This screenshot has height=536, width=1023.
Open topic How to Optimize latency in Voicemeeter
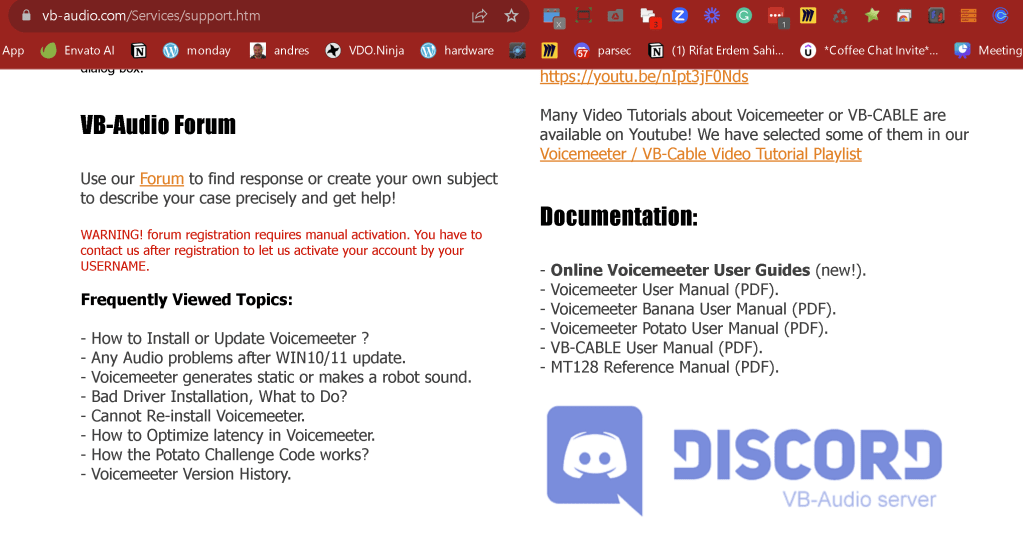[x=234, y=436]
